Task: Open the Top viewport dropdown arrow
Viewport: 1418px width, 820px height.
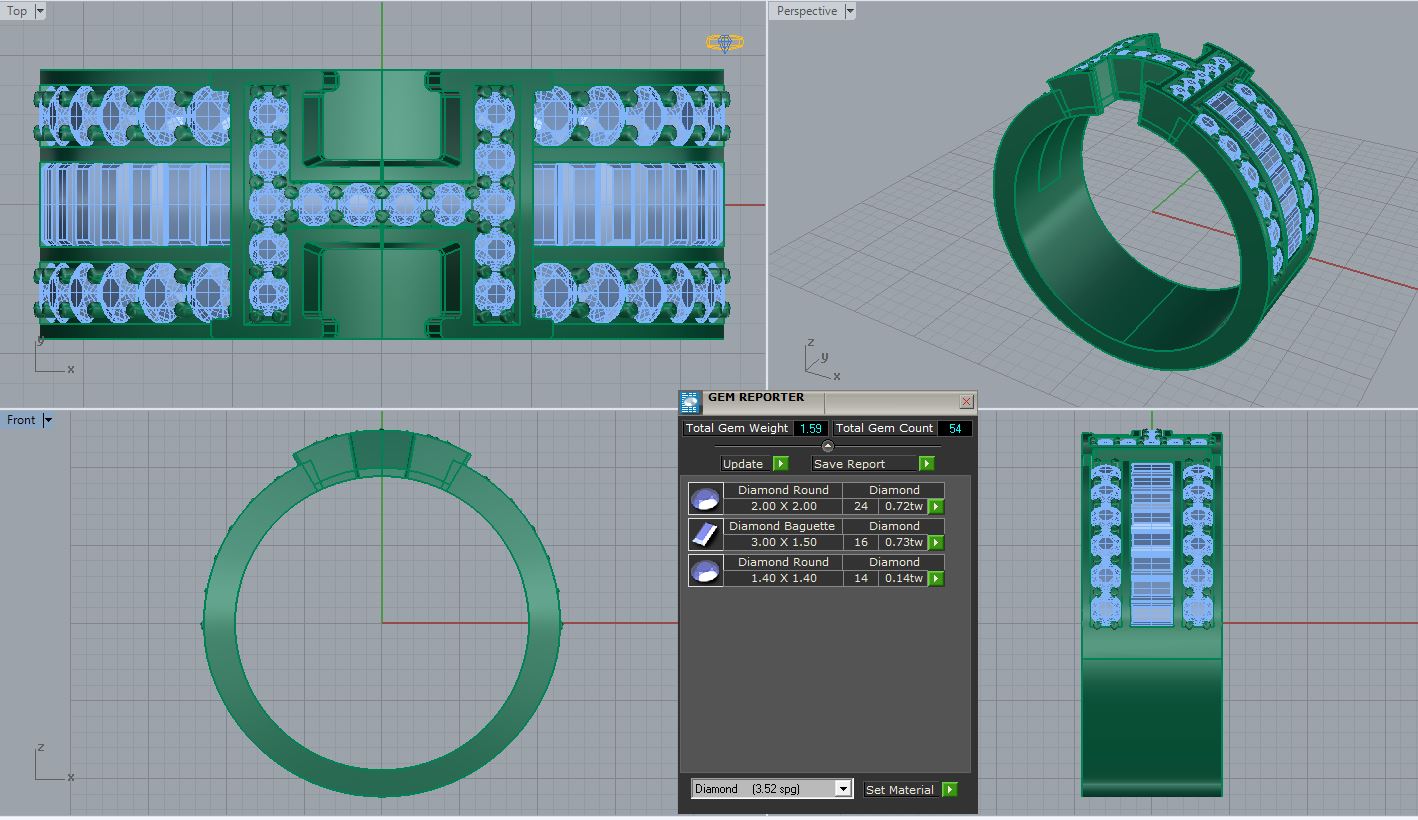Action: pyautogui.click(x=40, y=11)
